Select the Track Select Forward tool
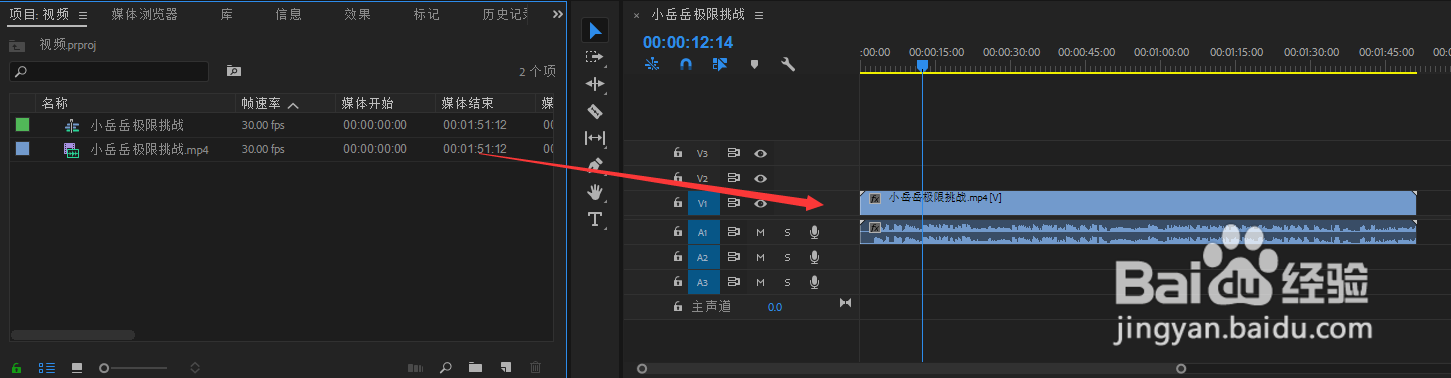The image size is (1451, 378). pyautogui.click(x=595, y=58)
